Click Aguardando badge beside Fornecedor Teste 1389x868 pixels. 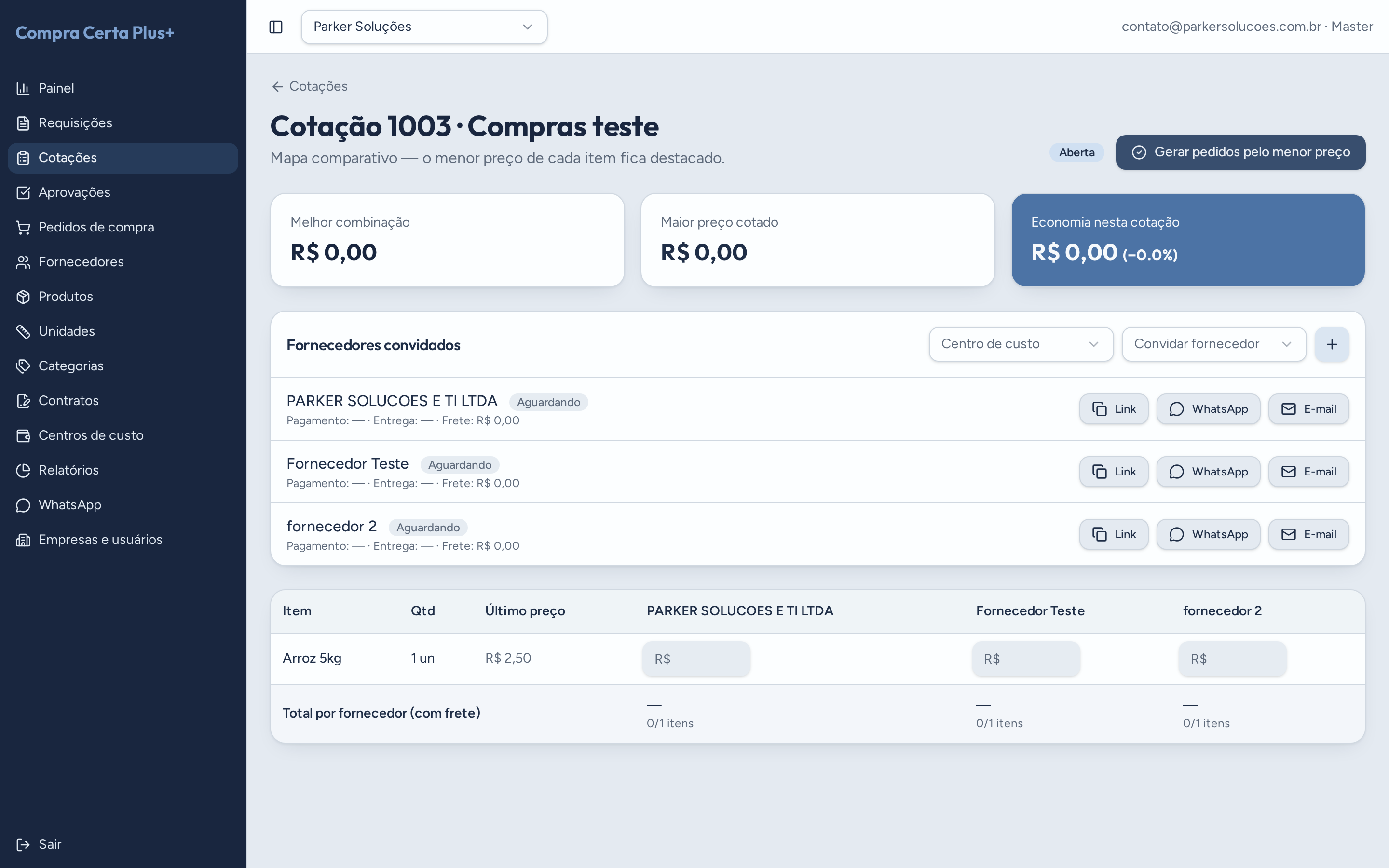[x=460, y=465]
